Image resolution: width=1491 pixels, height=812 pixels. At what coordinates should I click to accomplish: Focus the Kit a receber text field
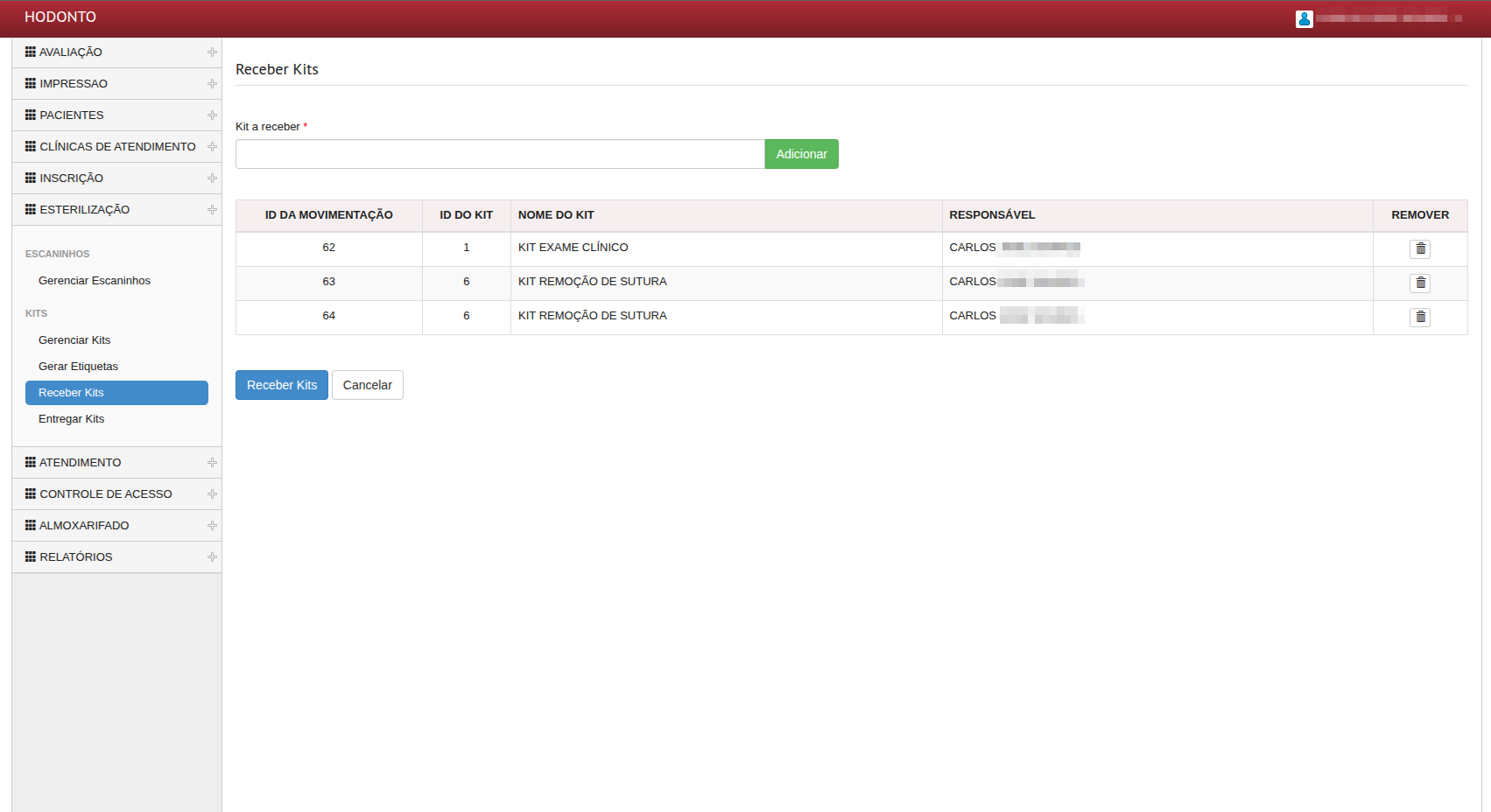(499, 154)
